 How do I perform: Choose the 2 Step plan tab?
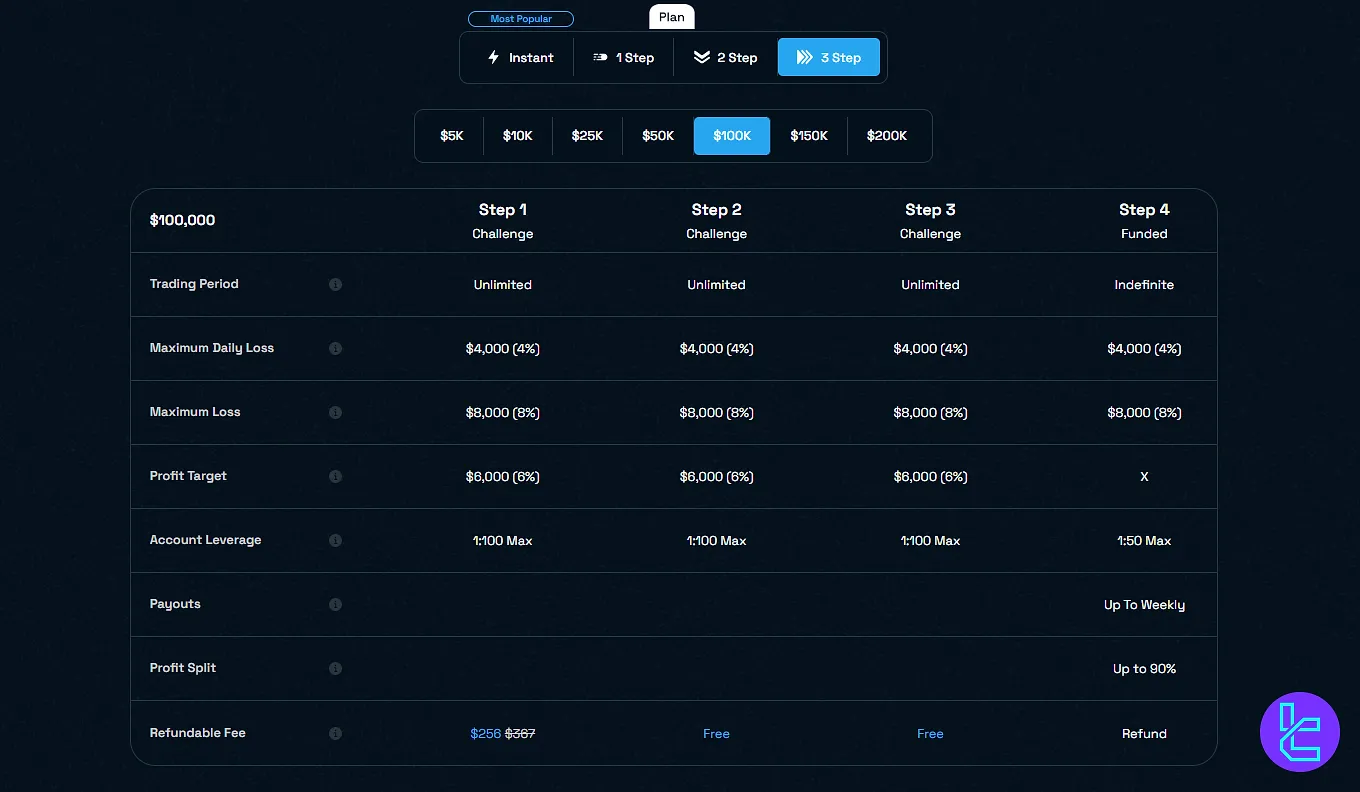click(726, 58)
